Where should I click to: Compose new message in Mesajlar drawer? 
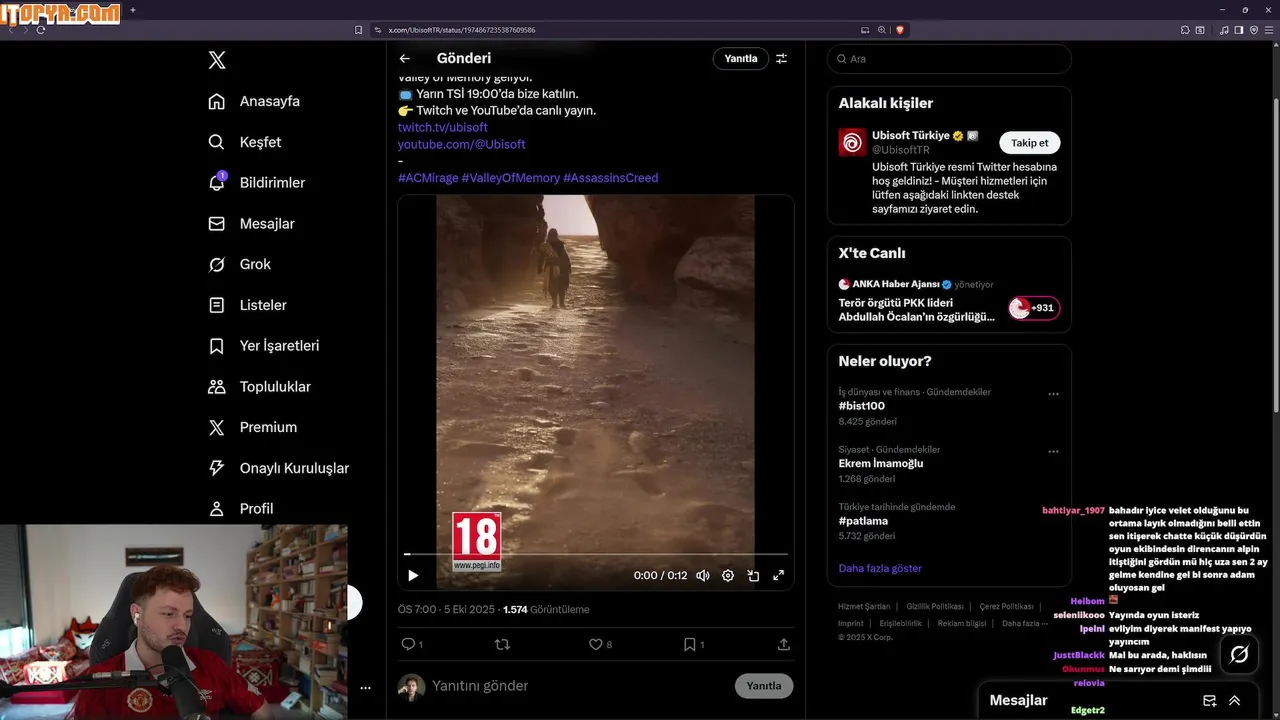pyautogui.click(x=1209, y=701)
